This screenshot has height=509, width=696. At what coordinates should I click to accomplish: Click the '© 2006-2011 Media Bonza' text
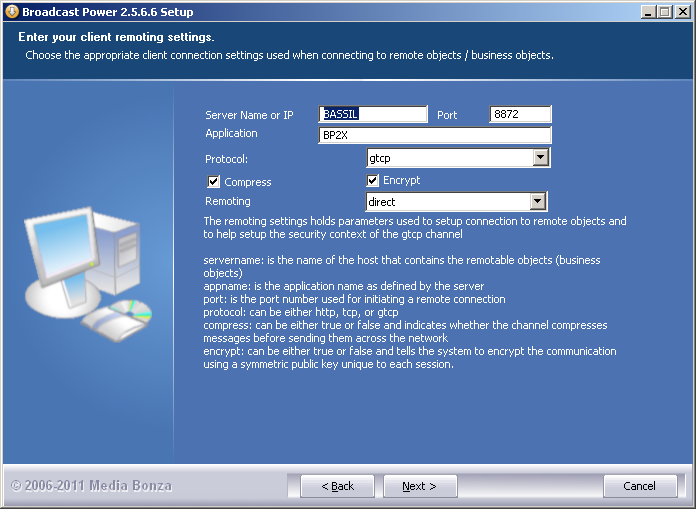coord(91,486)
